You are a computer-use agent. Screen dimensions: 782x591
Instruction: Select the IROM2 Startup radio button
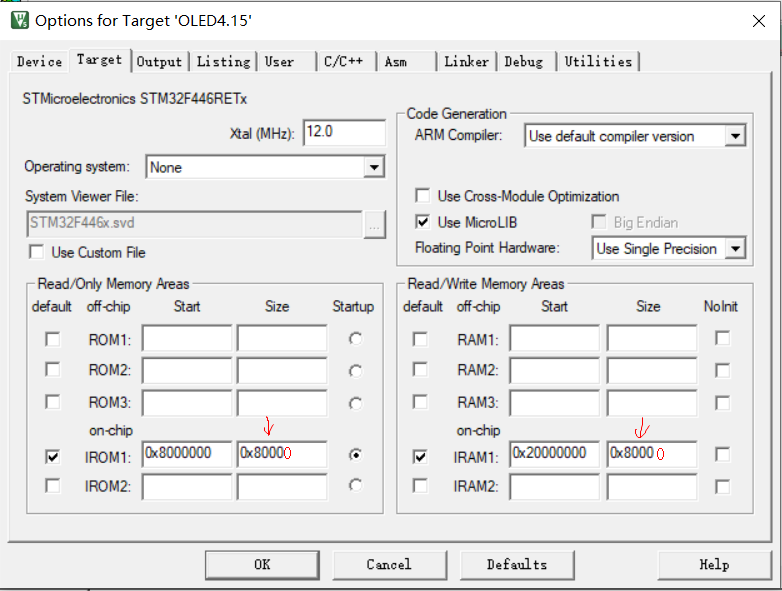[x=355, y=485]
